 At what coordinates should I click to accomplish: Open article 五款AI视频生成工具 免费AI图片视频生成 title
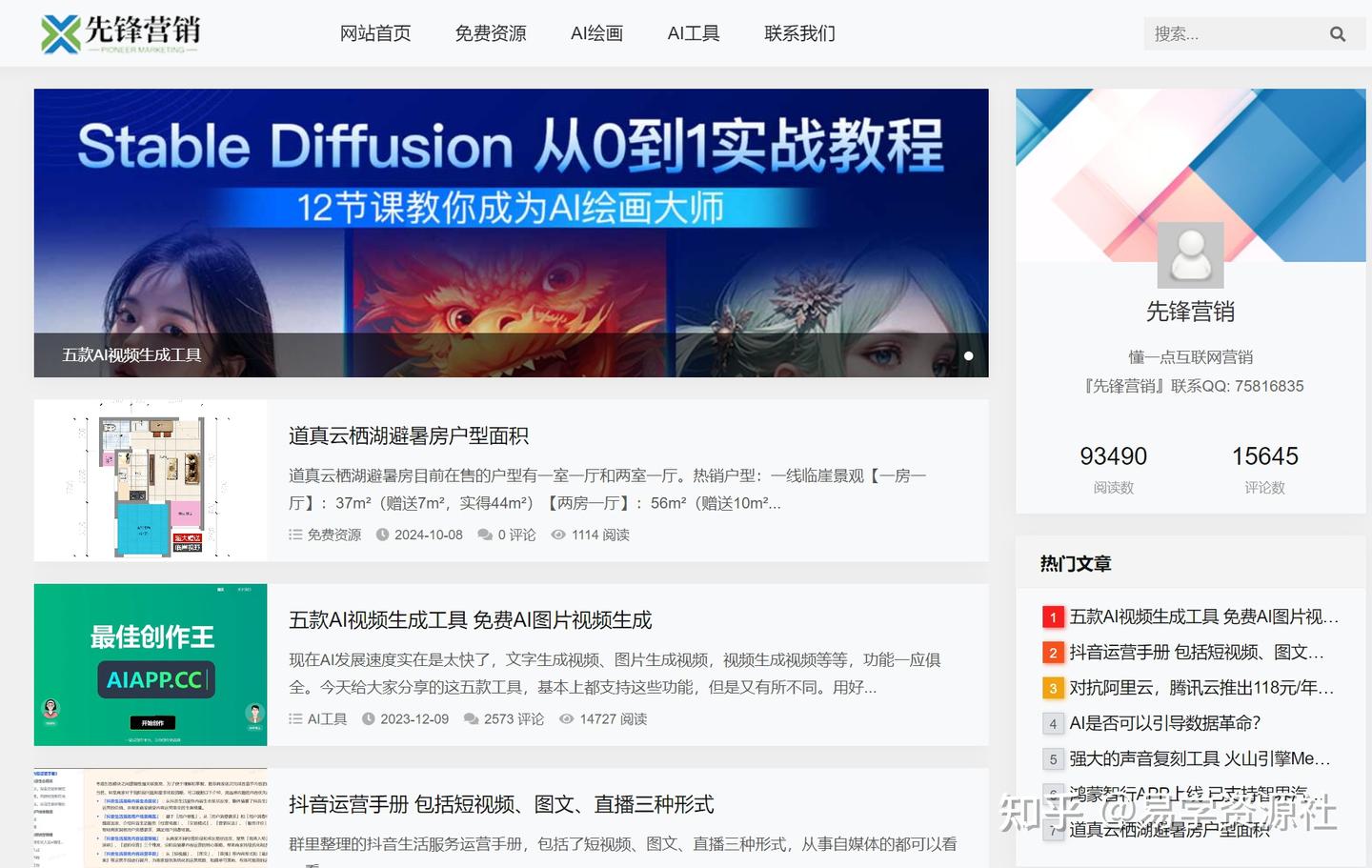pyautogui.click(x=471, y=620)
